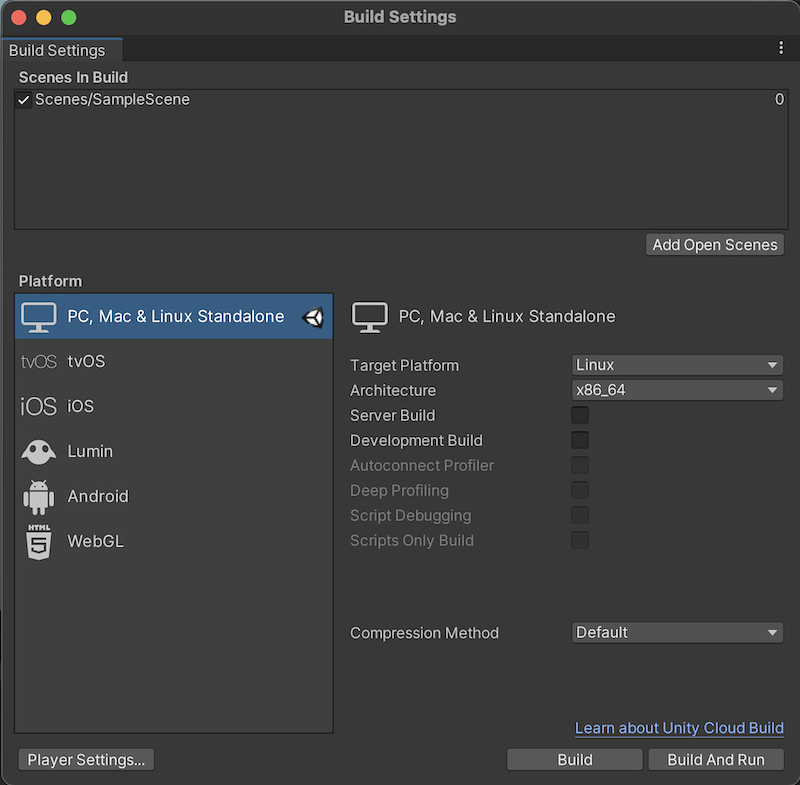
Task: Click the Server Build label
Action: (x=393, y=416)
